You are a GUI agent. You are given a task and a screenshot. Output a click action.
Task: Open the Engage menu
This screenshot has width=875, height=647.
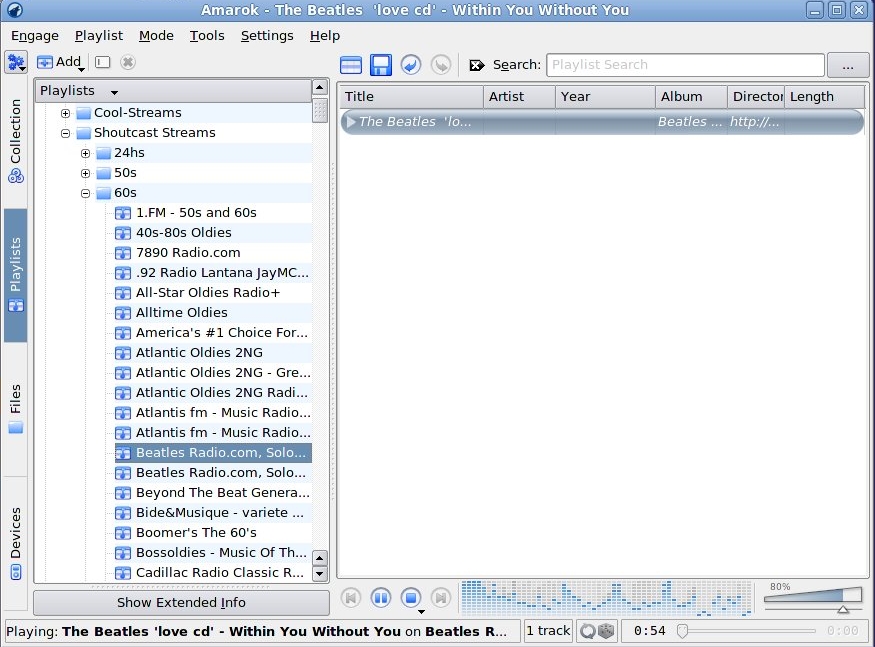tap(35, 36)
